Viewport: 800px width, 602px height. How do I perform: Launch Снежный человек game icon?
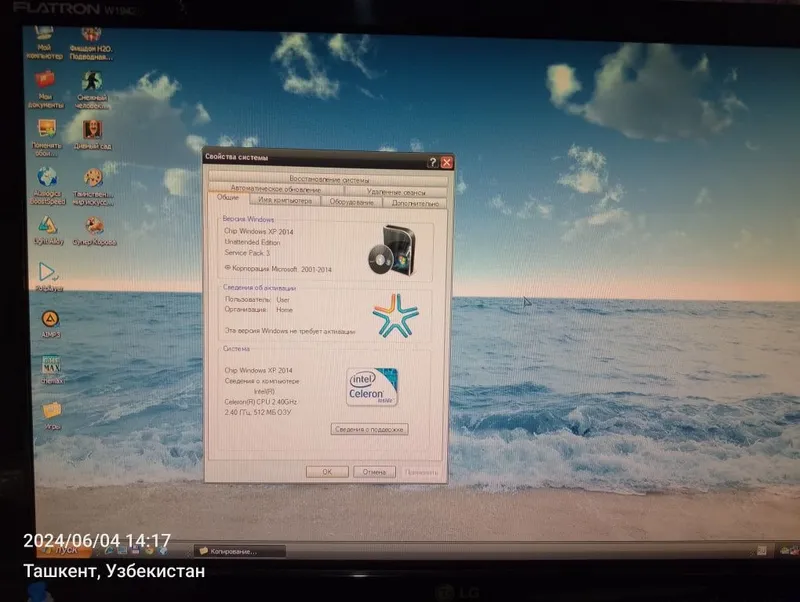[92, 89]
